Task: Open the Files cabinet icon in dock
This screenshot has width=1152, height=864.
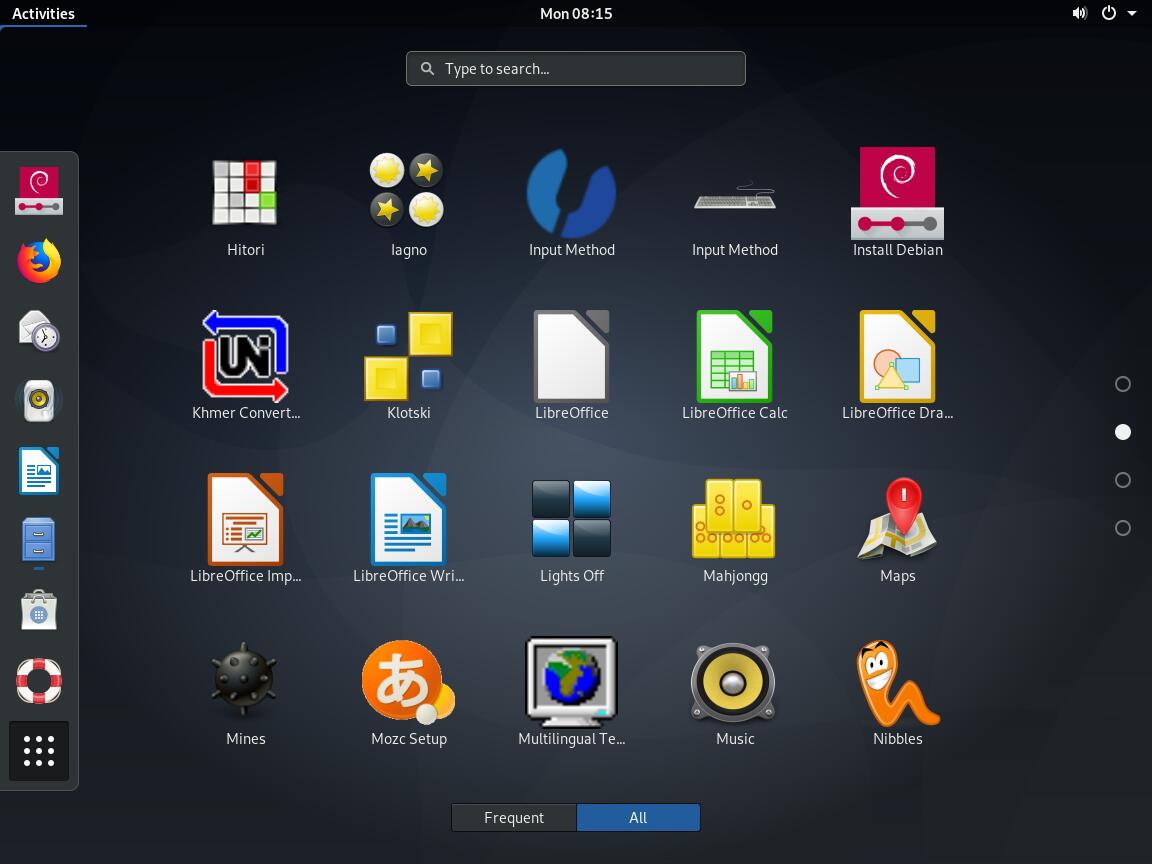Action: tap(39, 541)
